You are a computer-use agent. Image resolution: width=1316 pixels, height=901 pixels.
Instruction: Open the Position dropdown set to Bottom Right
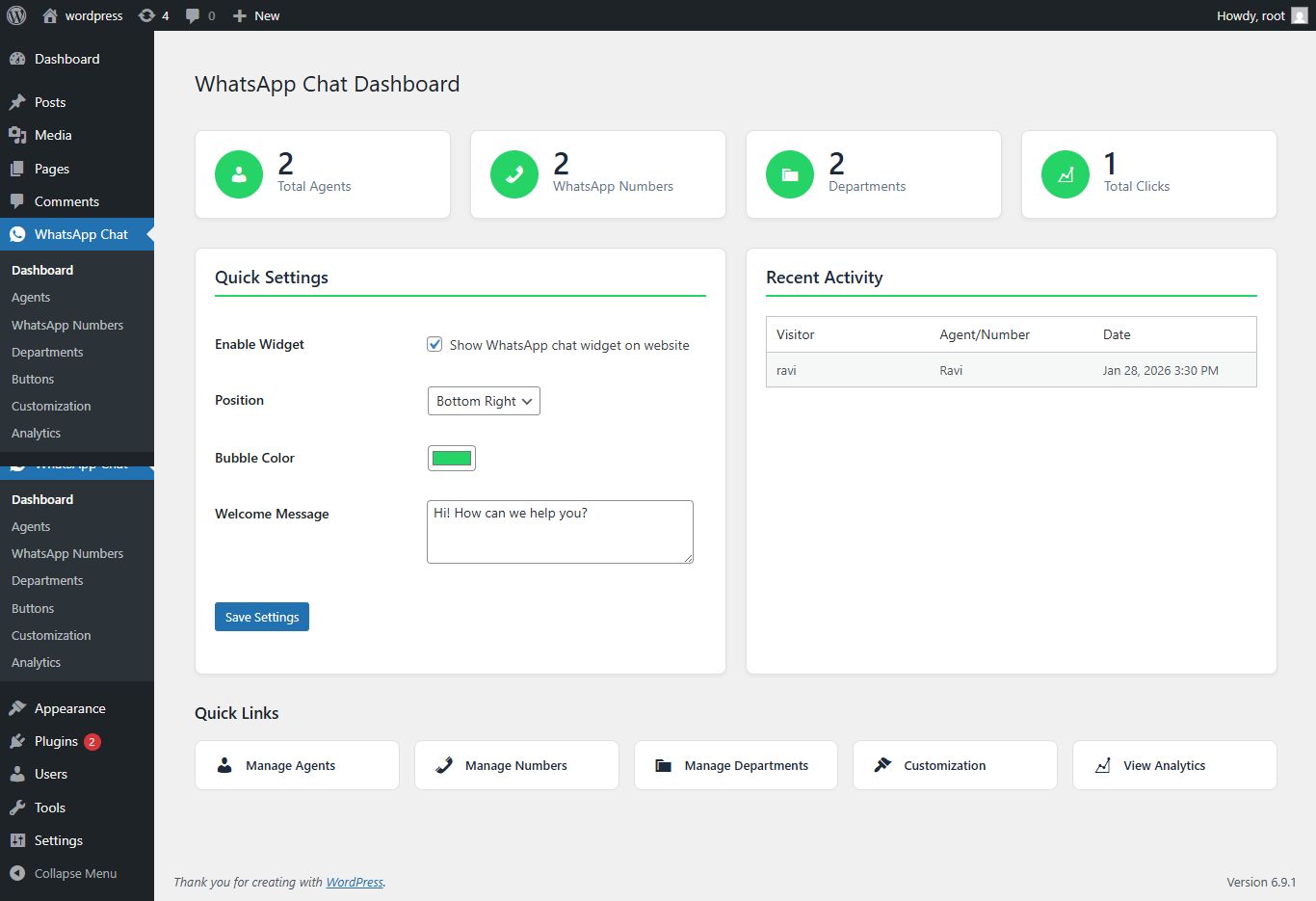484,401
